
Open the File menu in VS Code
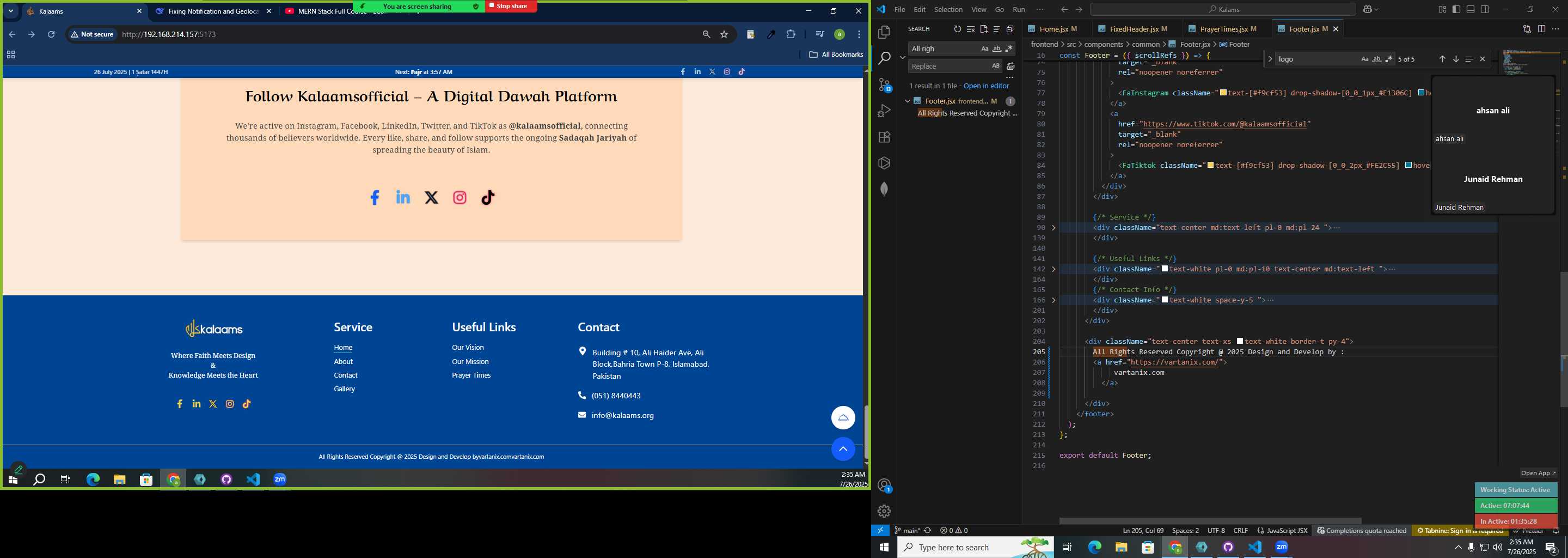point(899,10)
